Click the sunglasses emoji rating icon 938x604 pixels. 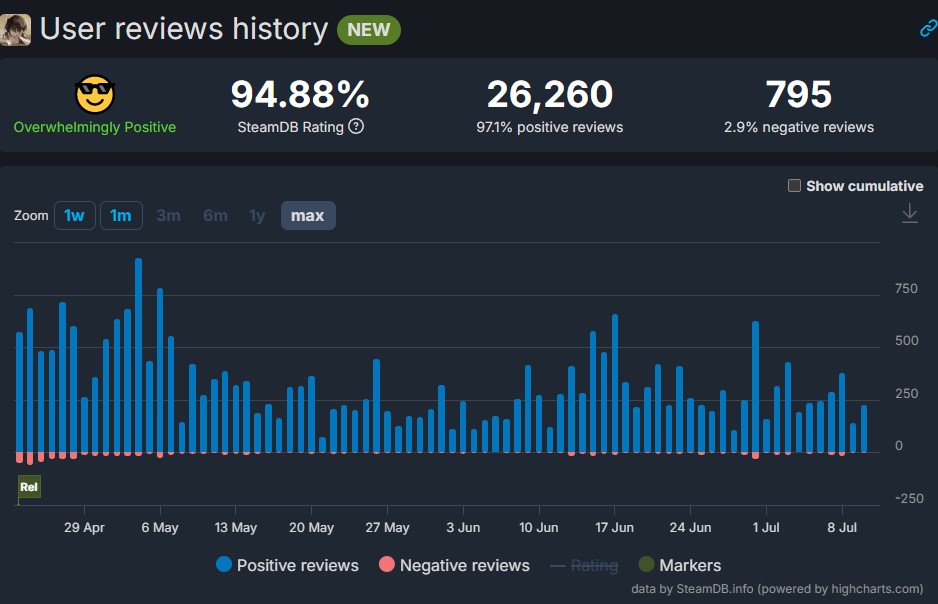pos(95,94)
